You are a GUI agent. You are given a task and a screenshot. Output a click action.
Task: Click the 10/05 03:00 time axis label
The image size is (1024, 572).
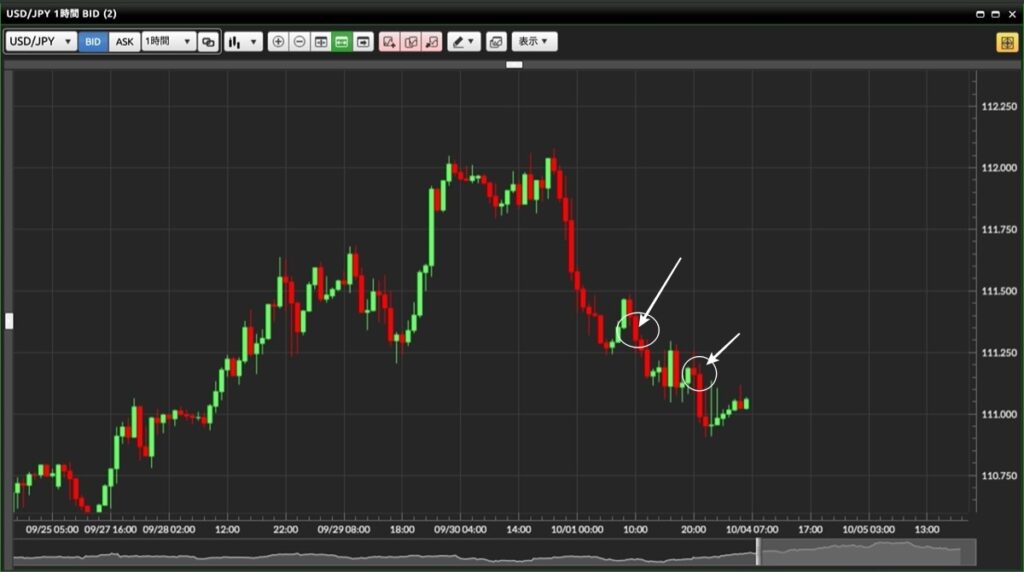[868, 530]
